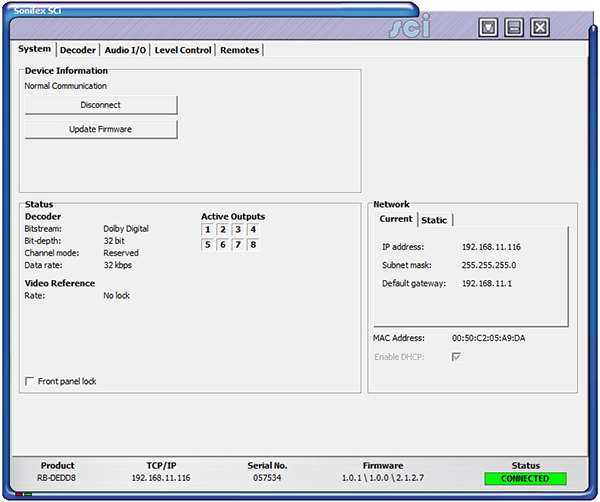This screenshot has width=600, height=502.
Task: Click default gateway value 192.168.11.1
Action: [487, 284]
